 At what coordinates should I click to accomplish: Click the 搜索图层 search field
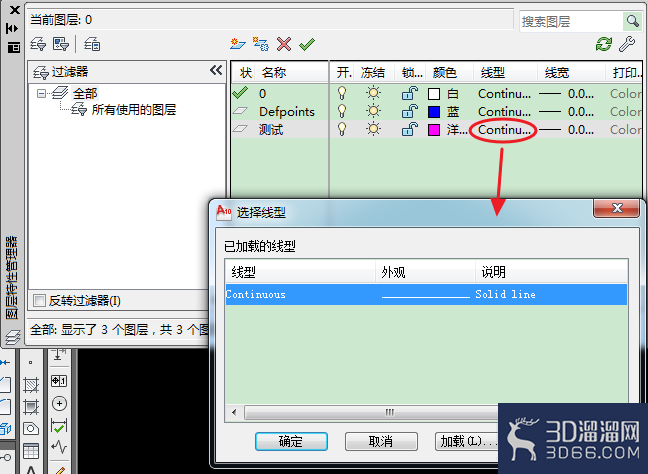[x=570, y=21]
